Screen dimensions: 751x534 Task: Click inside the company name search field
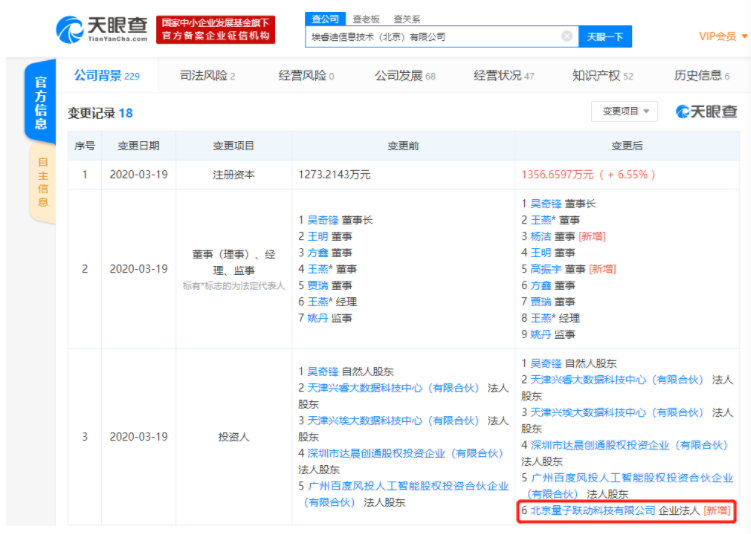tap(435, 37)
